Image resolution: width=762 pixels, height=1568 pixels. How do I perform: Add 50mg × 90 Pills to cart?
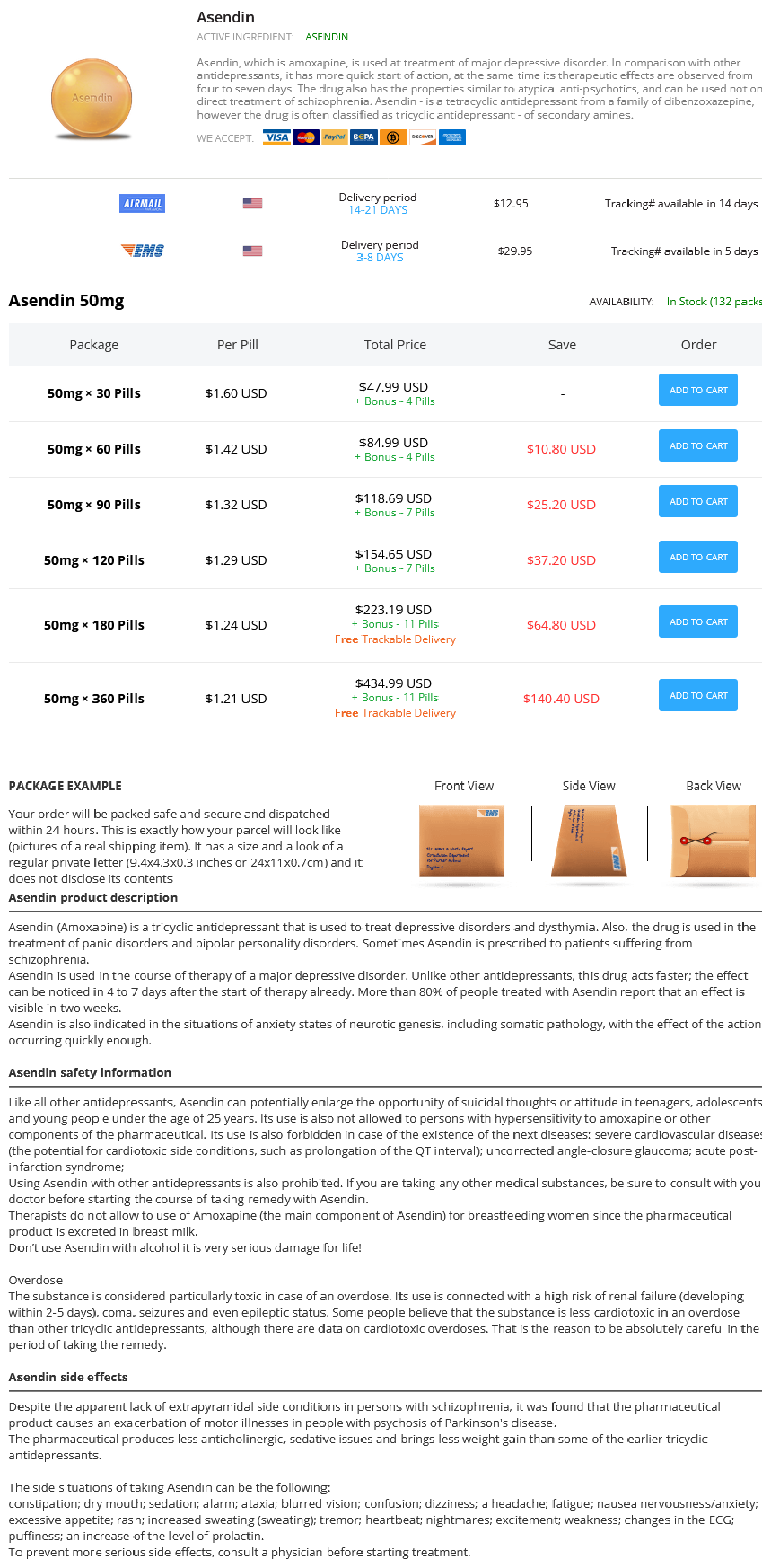698,501
